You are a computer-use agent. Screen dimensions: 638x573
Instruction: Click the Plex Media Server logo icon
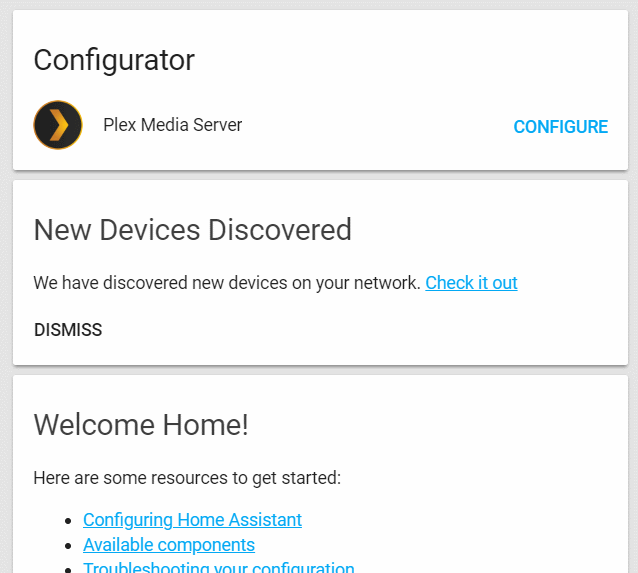coord(58,125)
